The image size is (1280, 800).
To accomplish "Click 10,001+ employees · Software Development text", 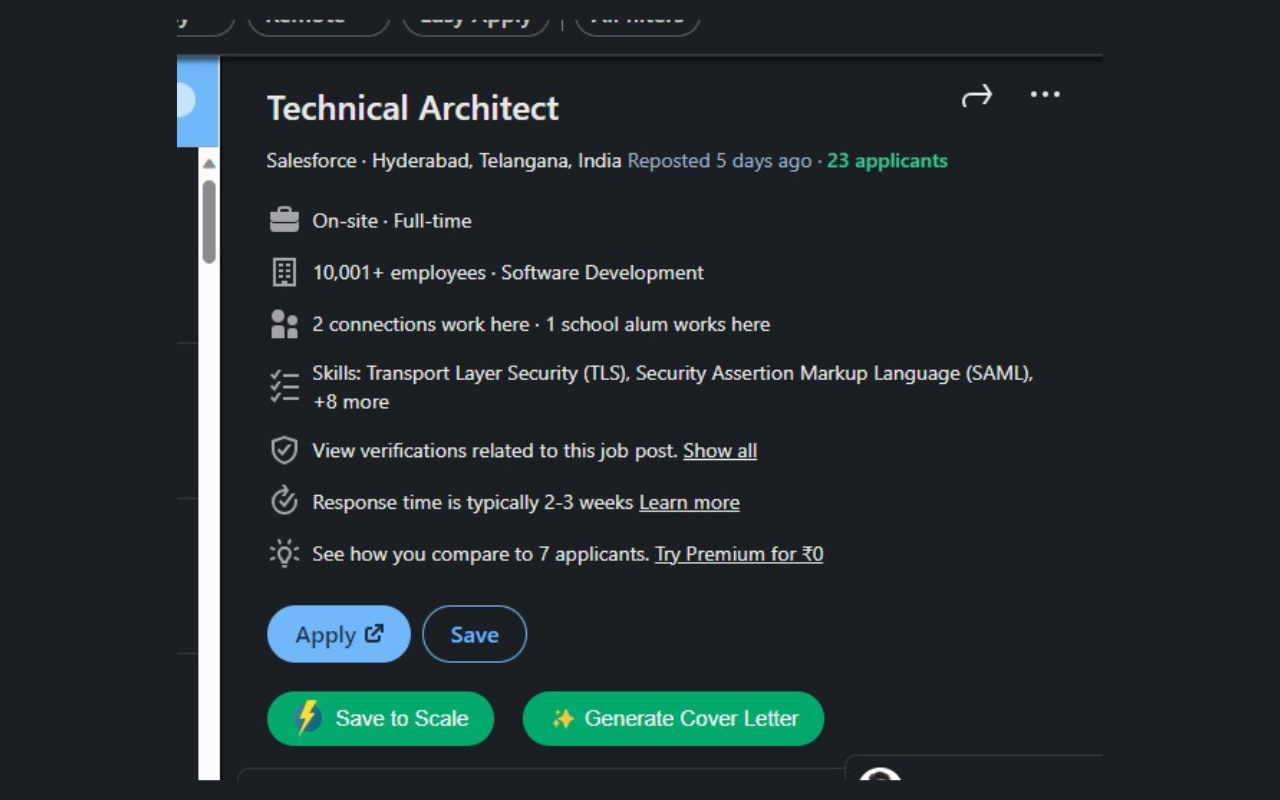I will pos(508,273).
